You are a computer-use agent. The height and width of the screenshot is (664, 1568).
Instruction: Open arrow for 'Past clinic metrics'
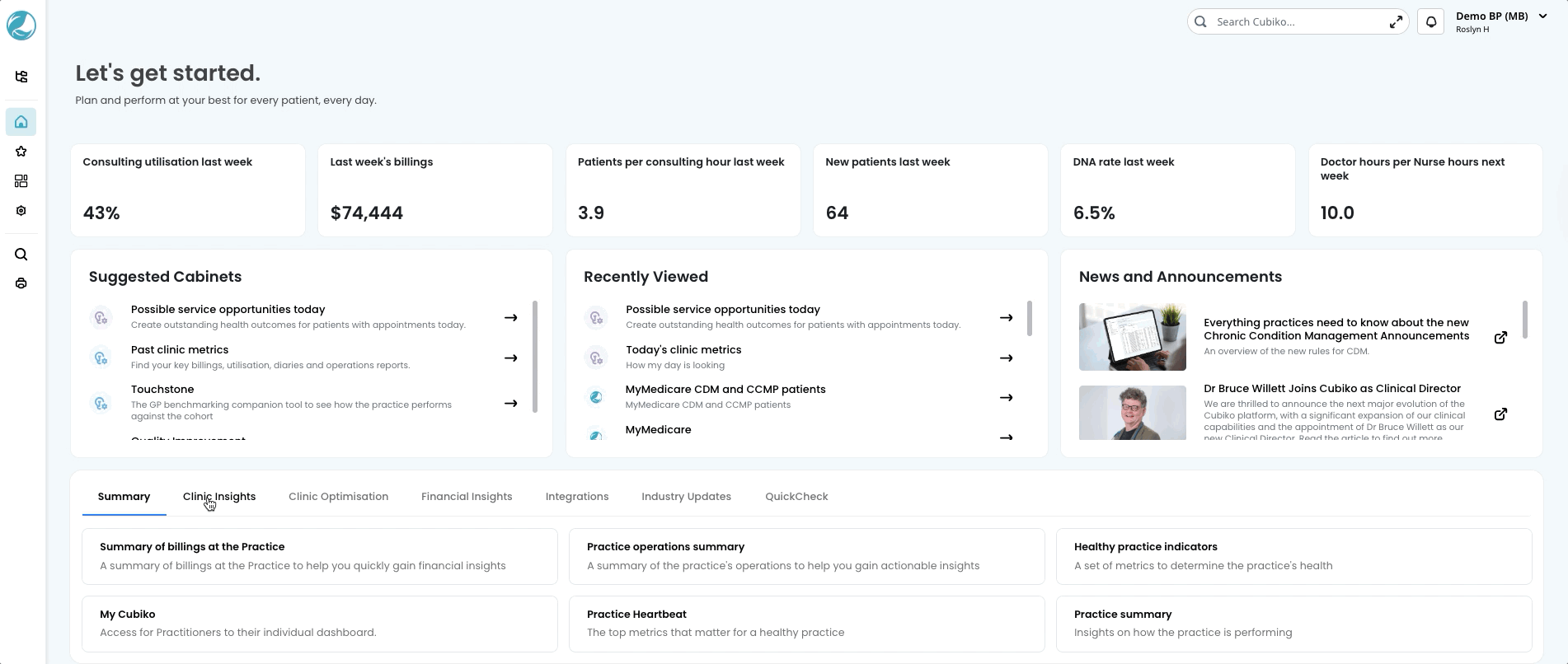tap(511, 358)
